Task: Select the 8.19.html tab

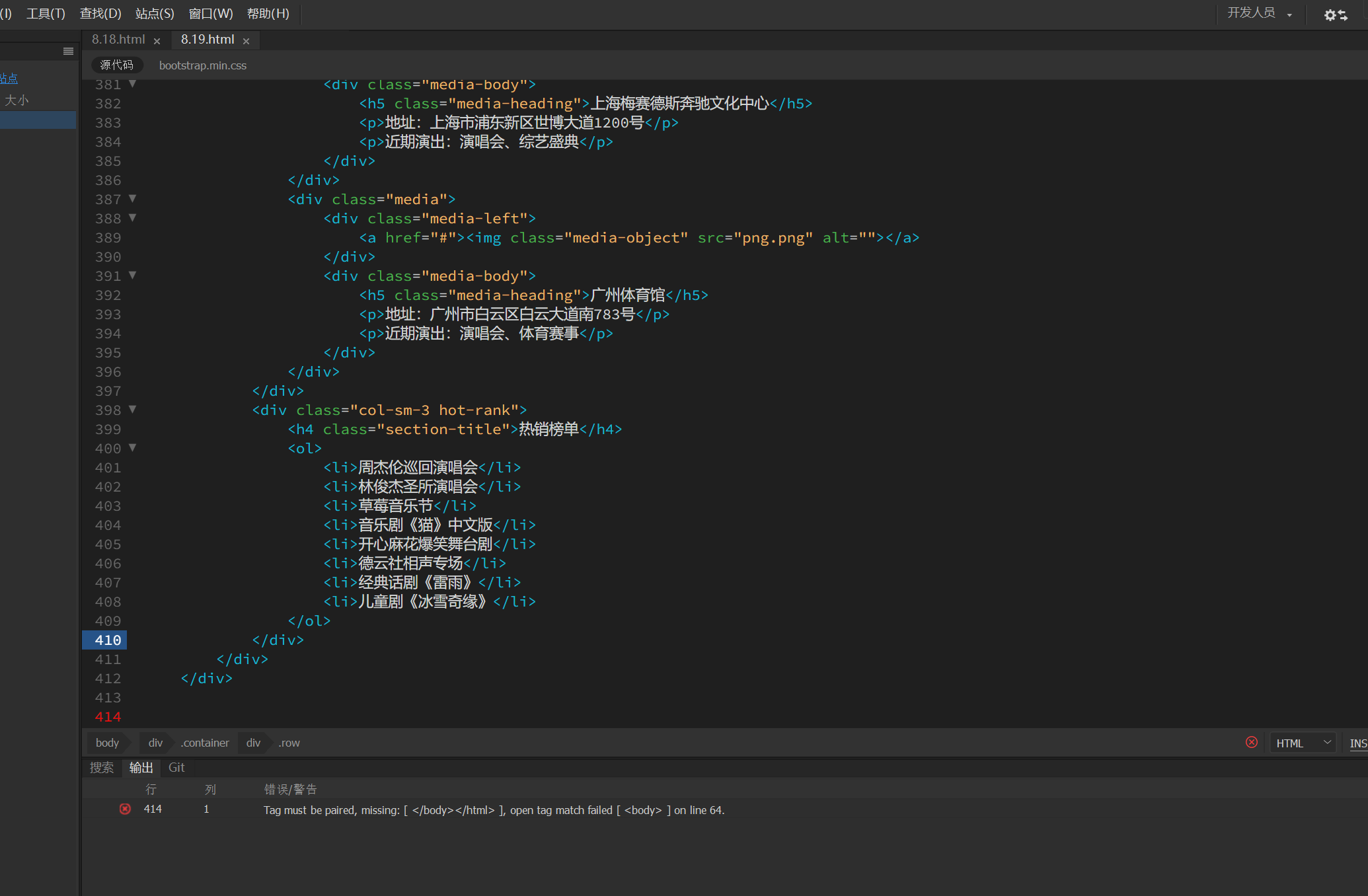Action: [208, 40]
